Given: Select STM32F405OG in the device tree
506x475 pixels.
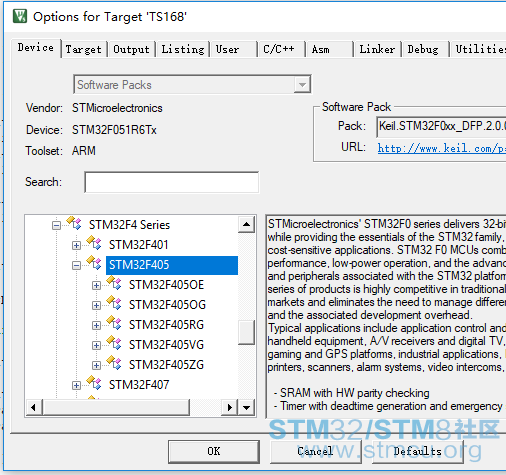Looking at the screenshot, I should point(167,305).
